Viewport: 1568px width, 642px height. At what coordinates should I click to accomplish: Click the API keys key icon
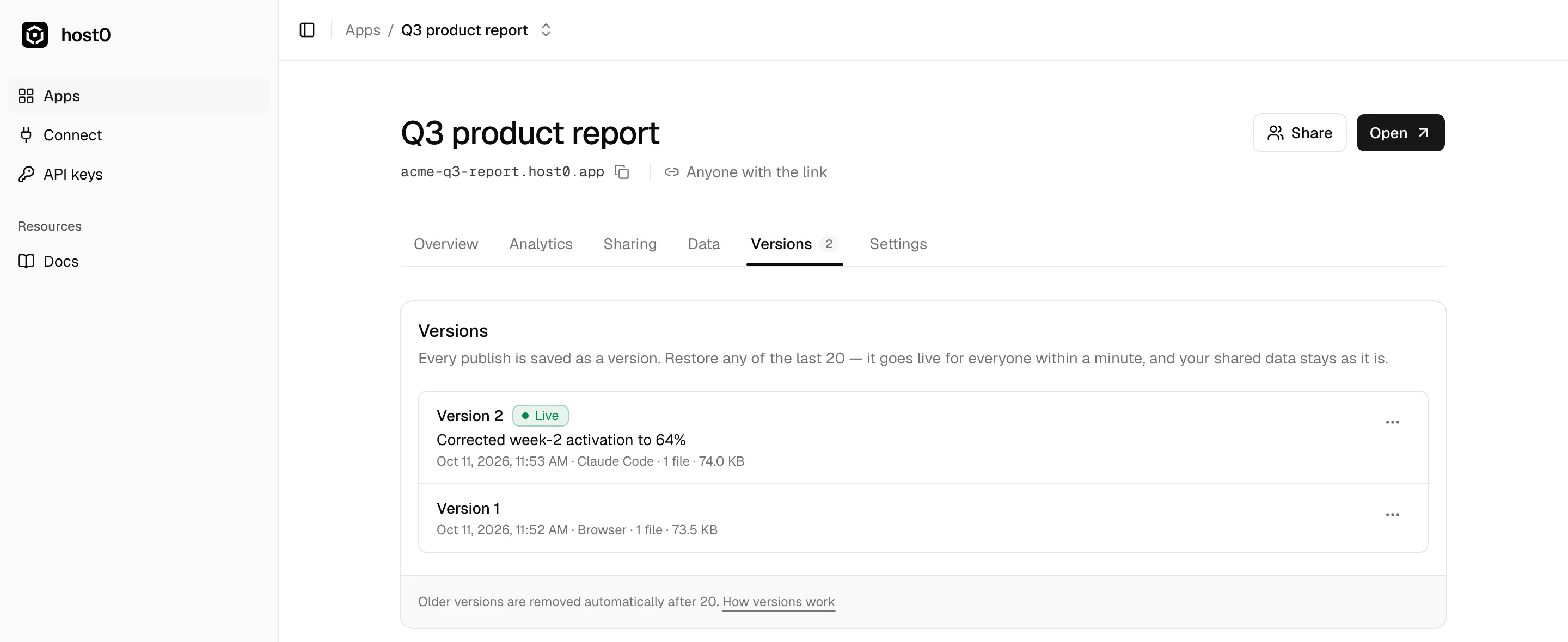pos(26,174)
